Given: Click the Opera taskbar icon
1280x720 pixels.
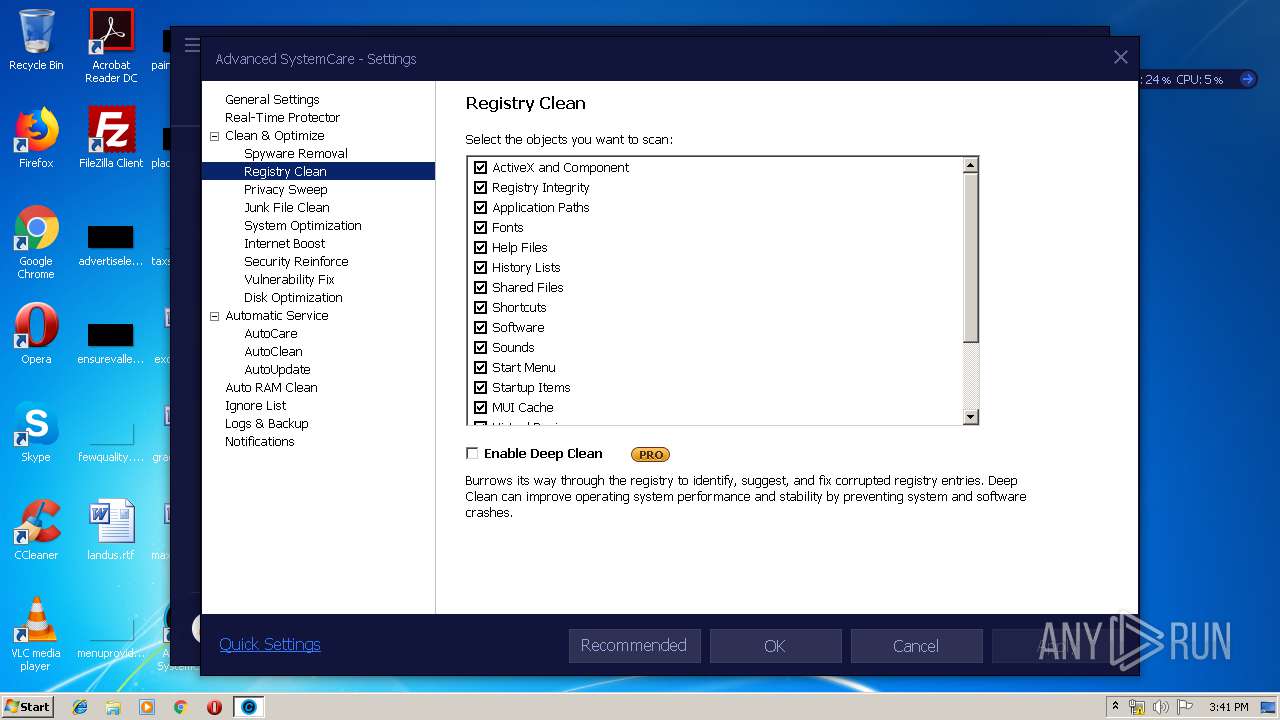Looking at the screenshot, I should [x=214, y=707].
